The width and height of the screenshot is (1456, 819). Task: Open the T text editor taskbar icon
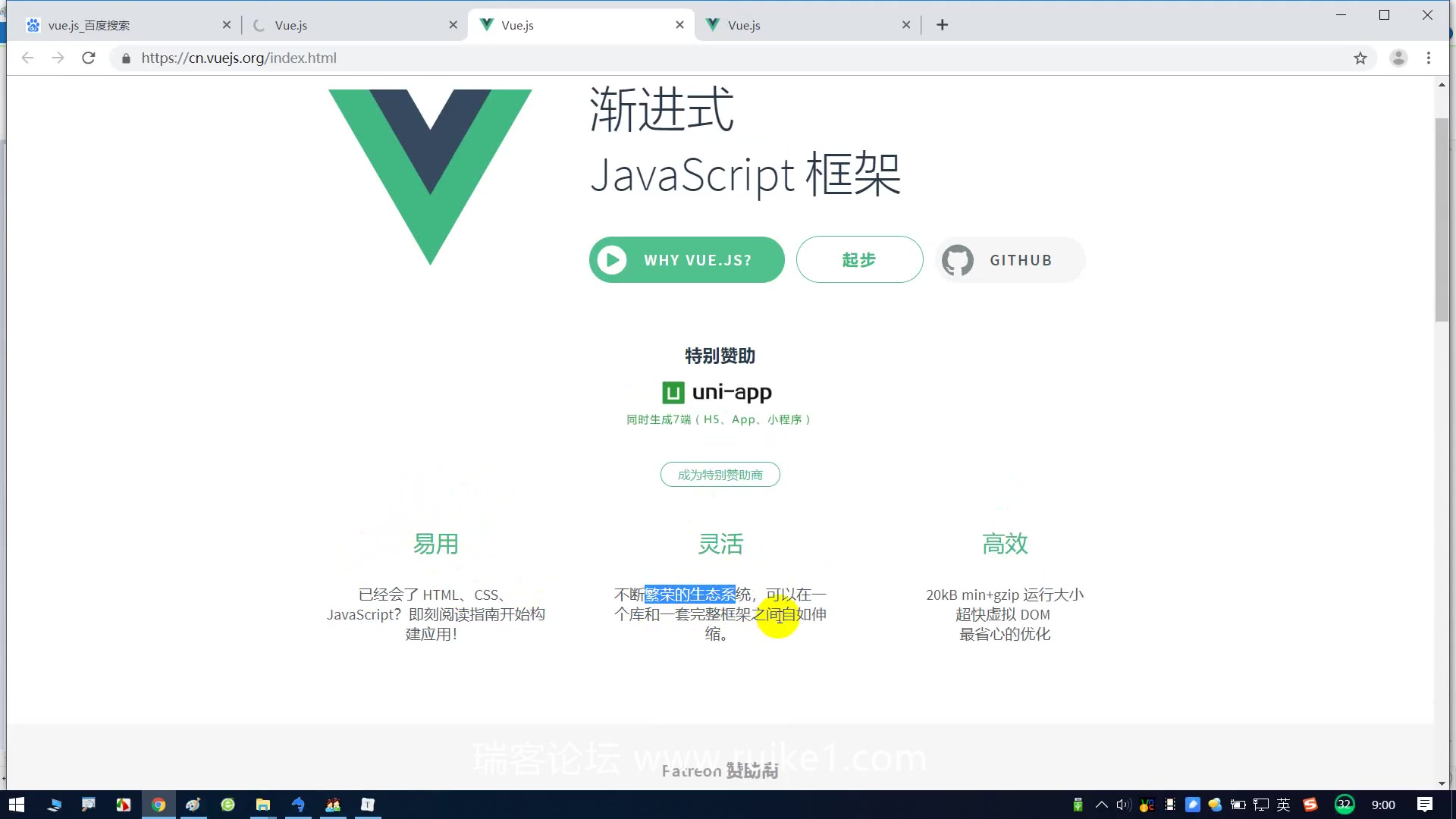click(x=368, y=805)
